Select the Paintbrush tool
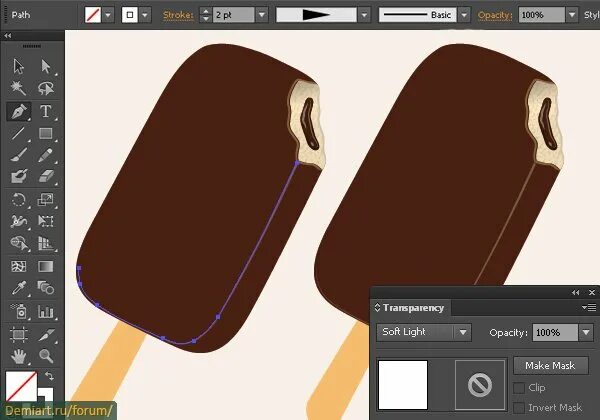The width and height of the screenshot is (600, 420). 18,155
